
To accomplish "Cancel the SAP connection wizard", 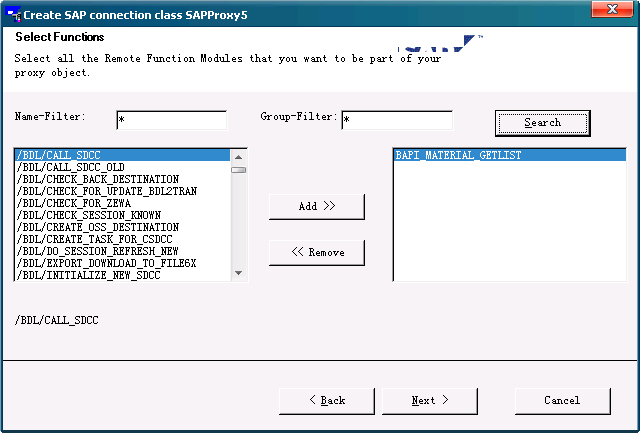I will click(x=563, y=401).
